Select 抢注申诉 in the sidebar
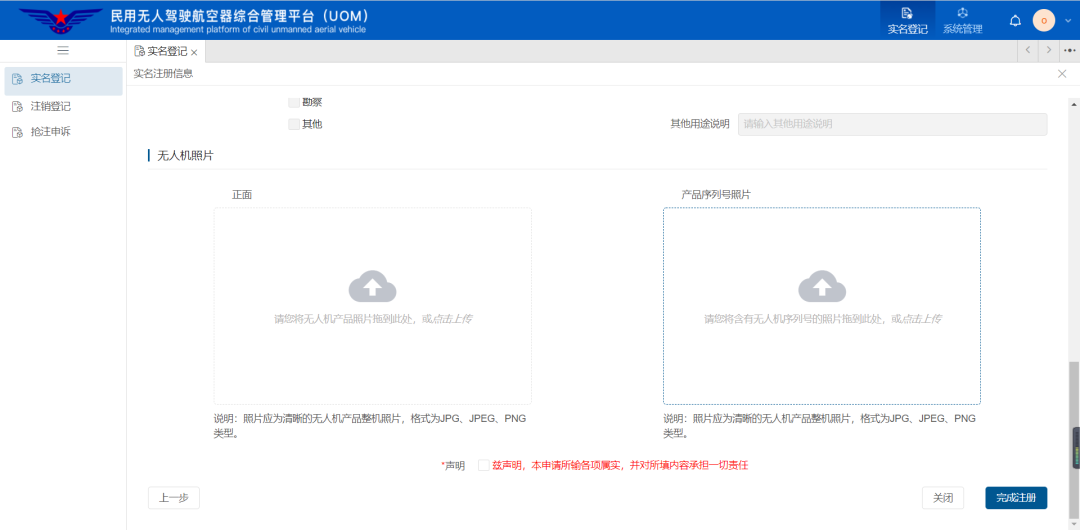 [x=50, y=132]
